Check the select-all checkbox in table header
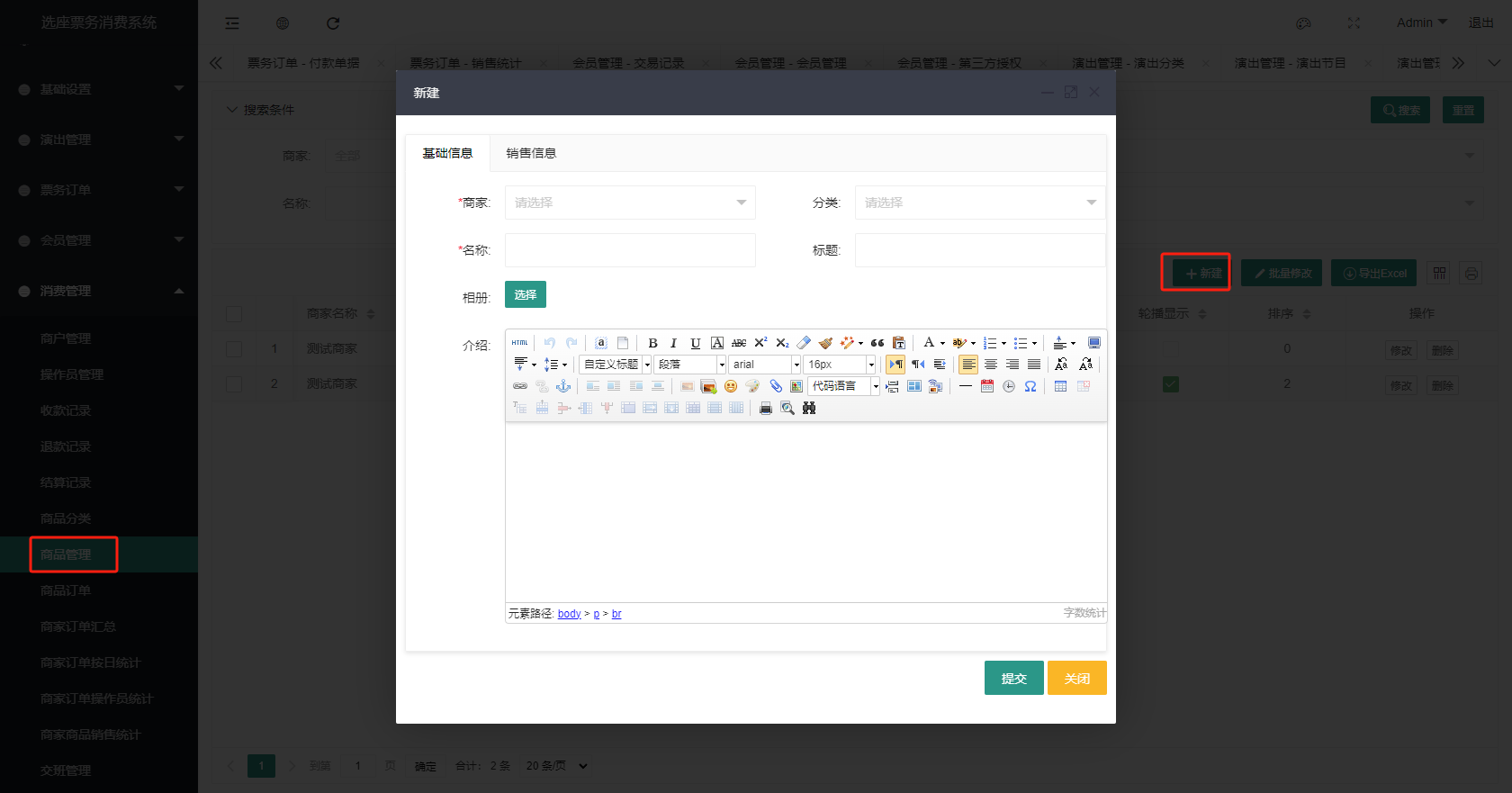Image resolution: width=1512 pixels, height=793 pixels. pos(234,313)
